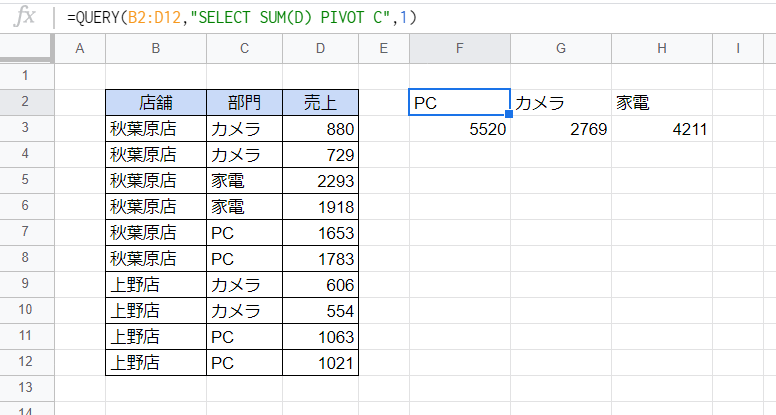Image resolution: width=776 pixels, height=415 pixels.
Task: Click the fx function icon
Action: (24, 17)
